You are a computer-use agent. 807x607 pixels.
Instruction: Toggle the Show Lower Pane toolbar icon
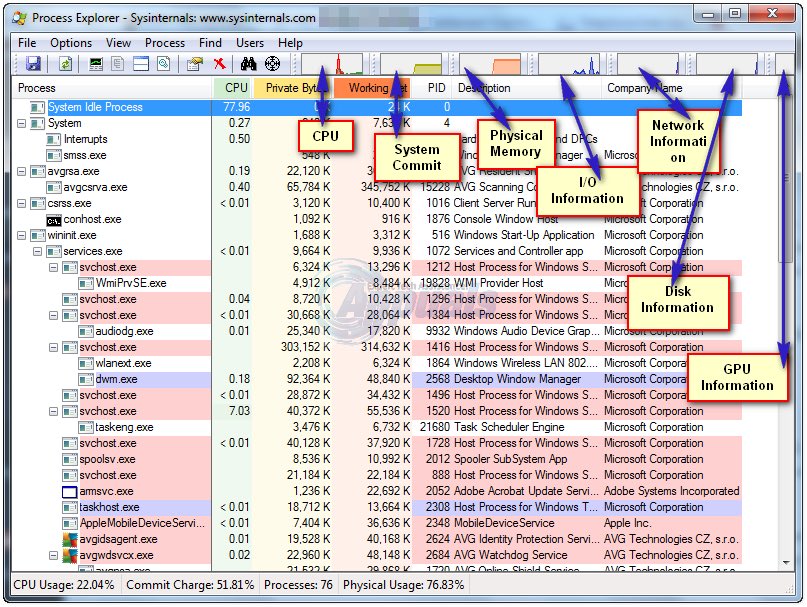[141, 64]
